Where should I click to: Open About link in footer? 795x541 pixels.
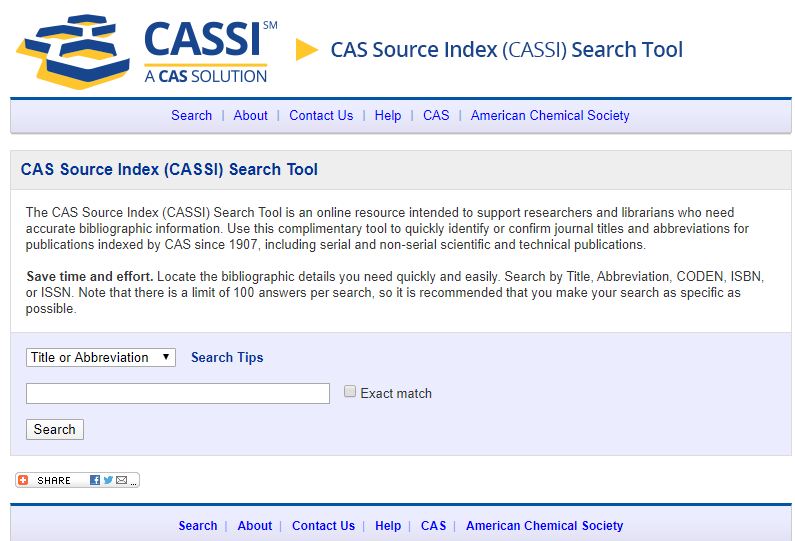[255, 526]
